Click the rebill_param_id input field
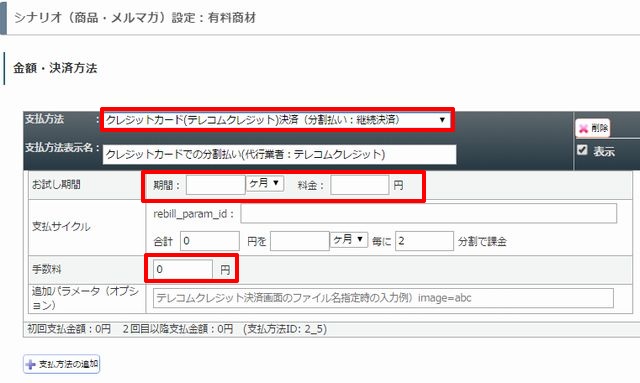This screenshot has height=383, width=640. (x=429, y=214)
